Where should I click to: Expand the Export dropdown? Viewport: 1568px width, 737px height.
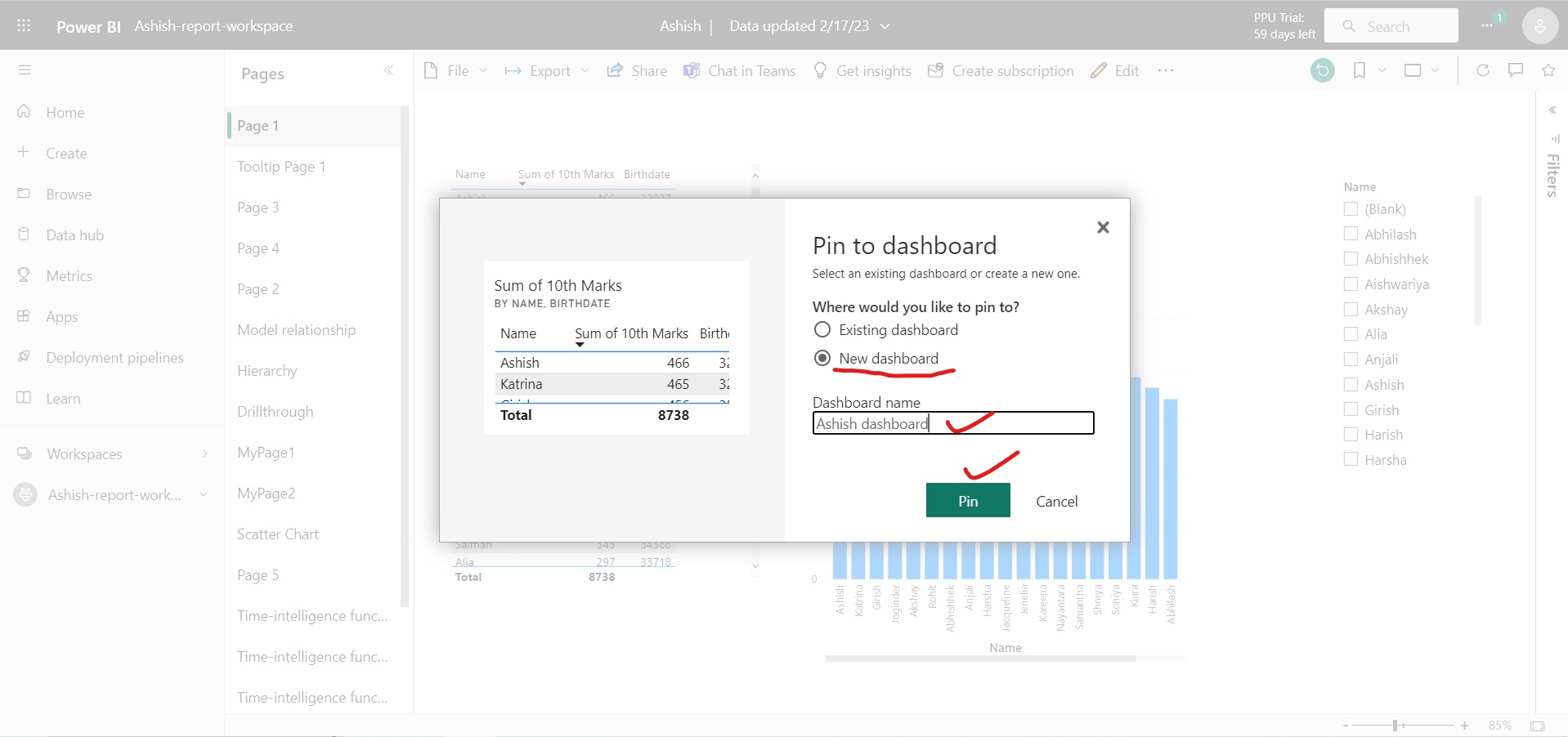(x=586, y=70)
